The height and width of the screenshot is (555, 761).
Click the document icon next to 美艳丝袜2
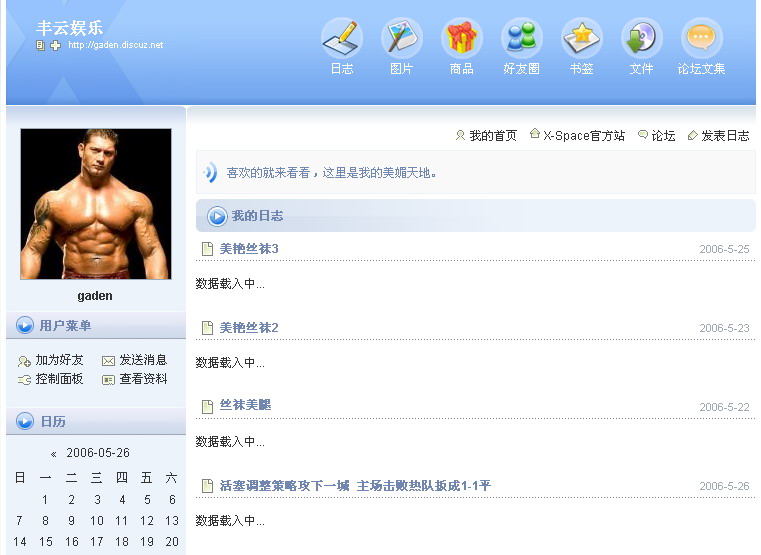point(207,328)
